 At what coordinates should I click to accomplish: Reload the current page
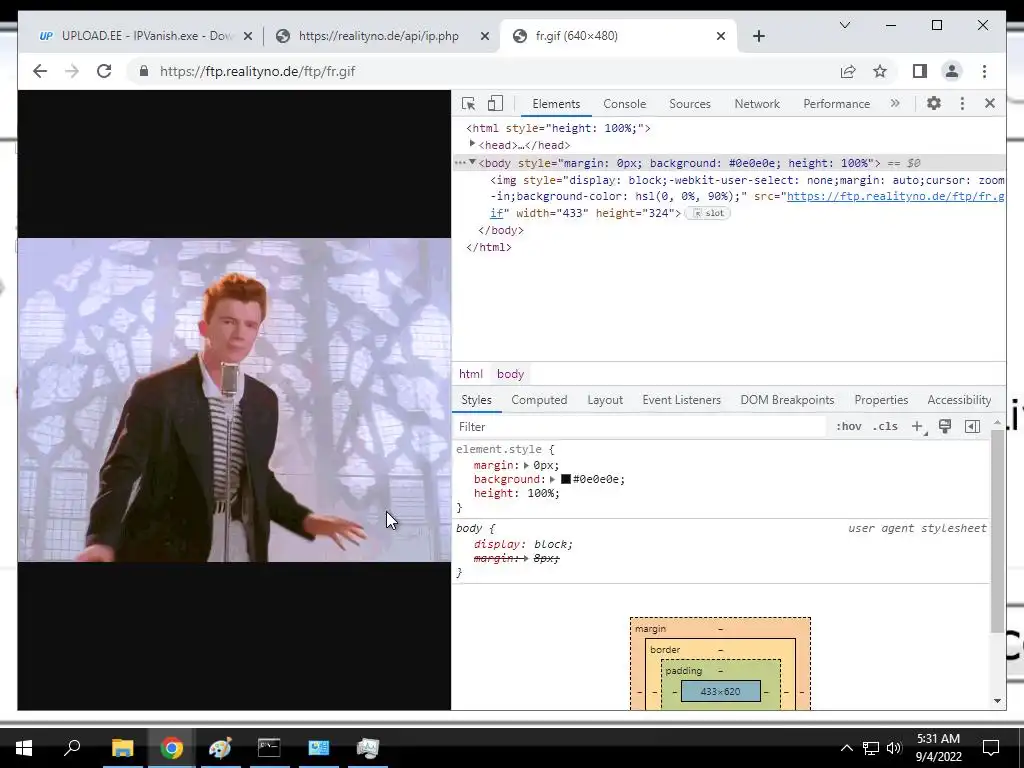coord(104,71)
